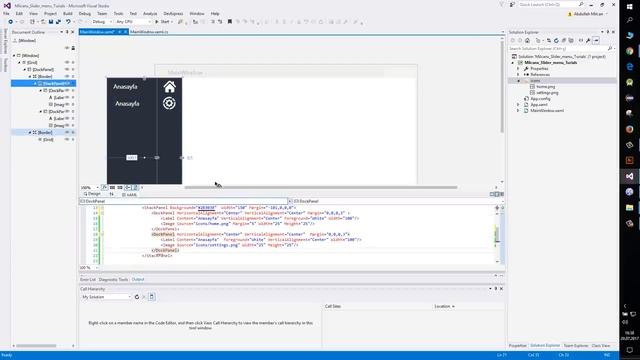
Task: Click the Preview Selected Items toolbar button
Action: point(596,40)
